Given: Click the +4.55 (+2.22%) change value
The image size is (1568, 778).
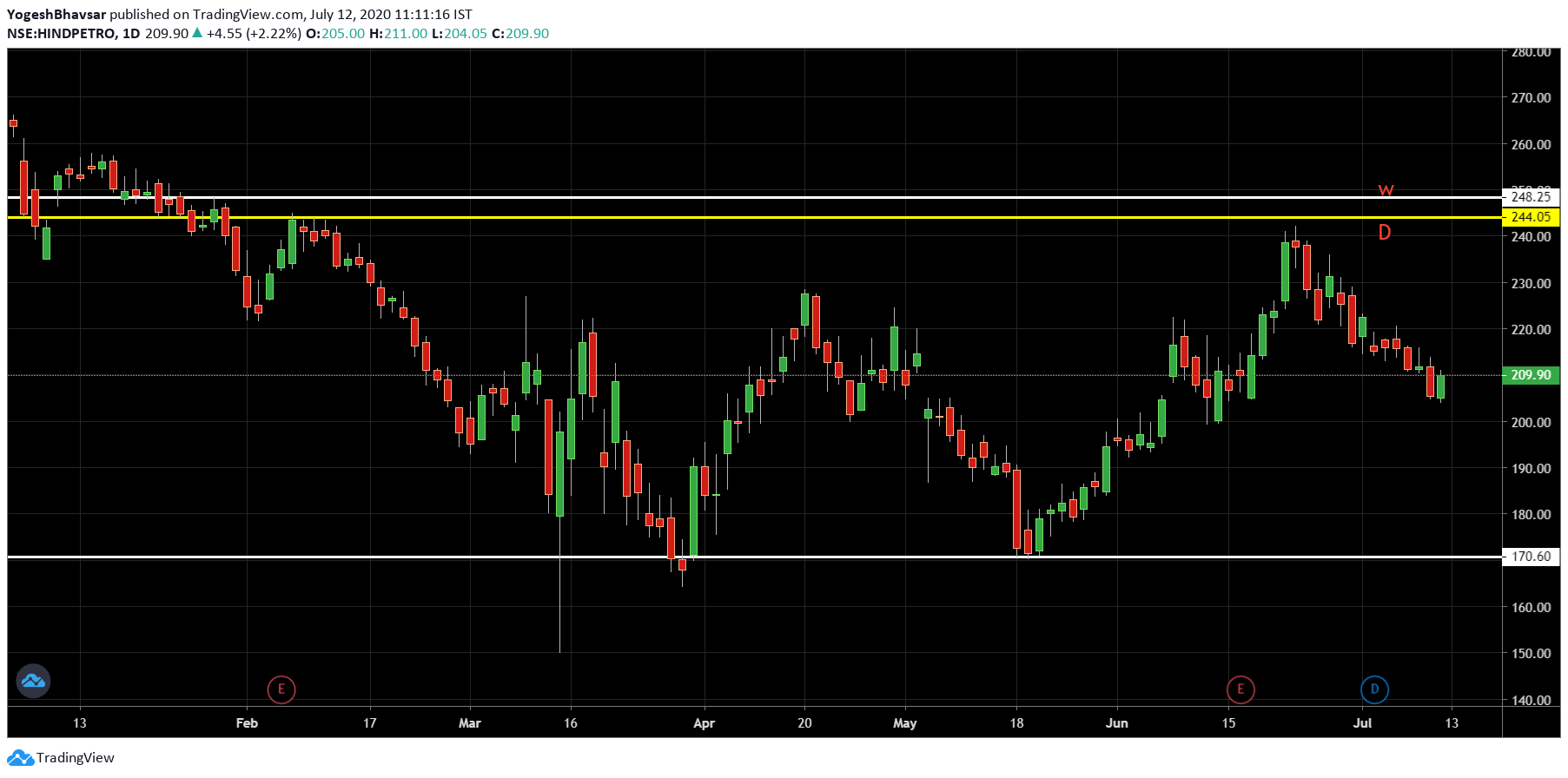Looking at the screenshot, I should point(254,33).
